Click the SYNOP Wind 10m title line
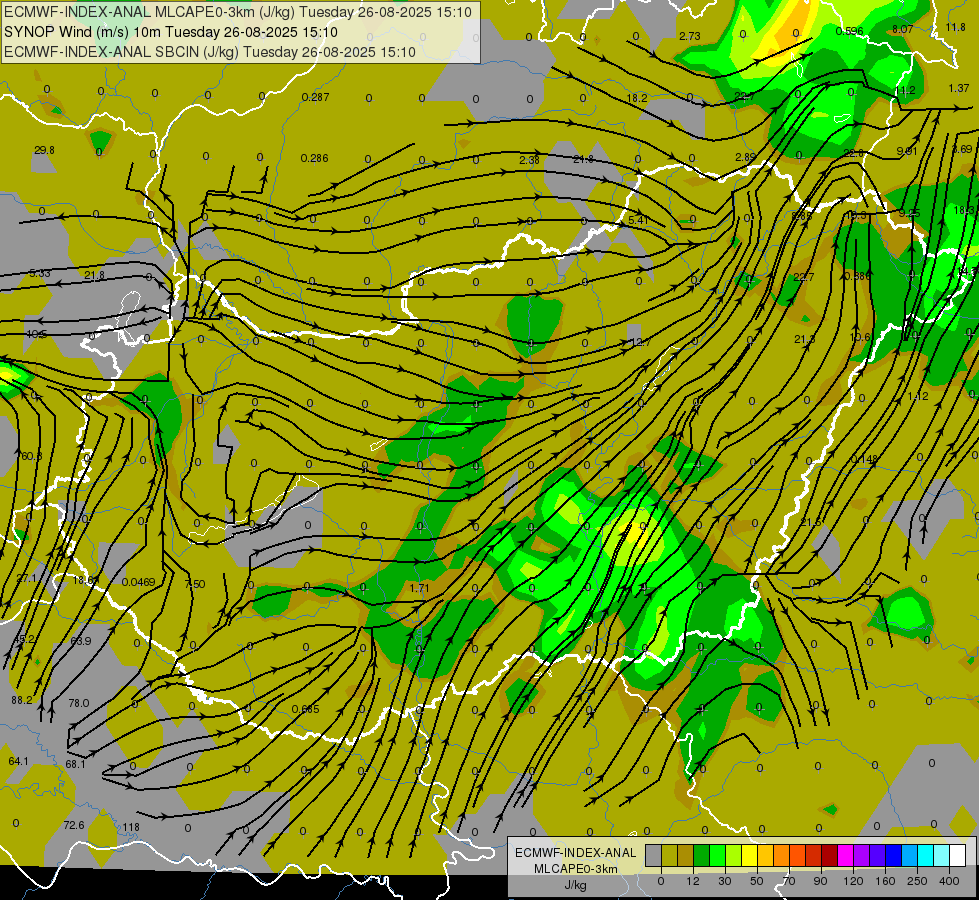979x900 pixels. (x=170, y=32)
